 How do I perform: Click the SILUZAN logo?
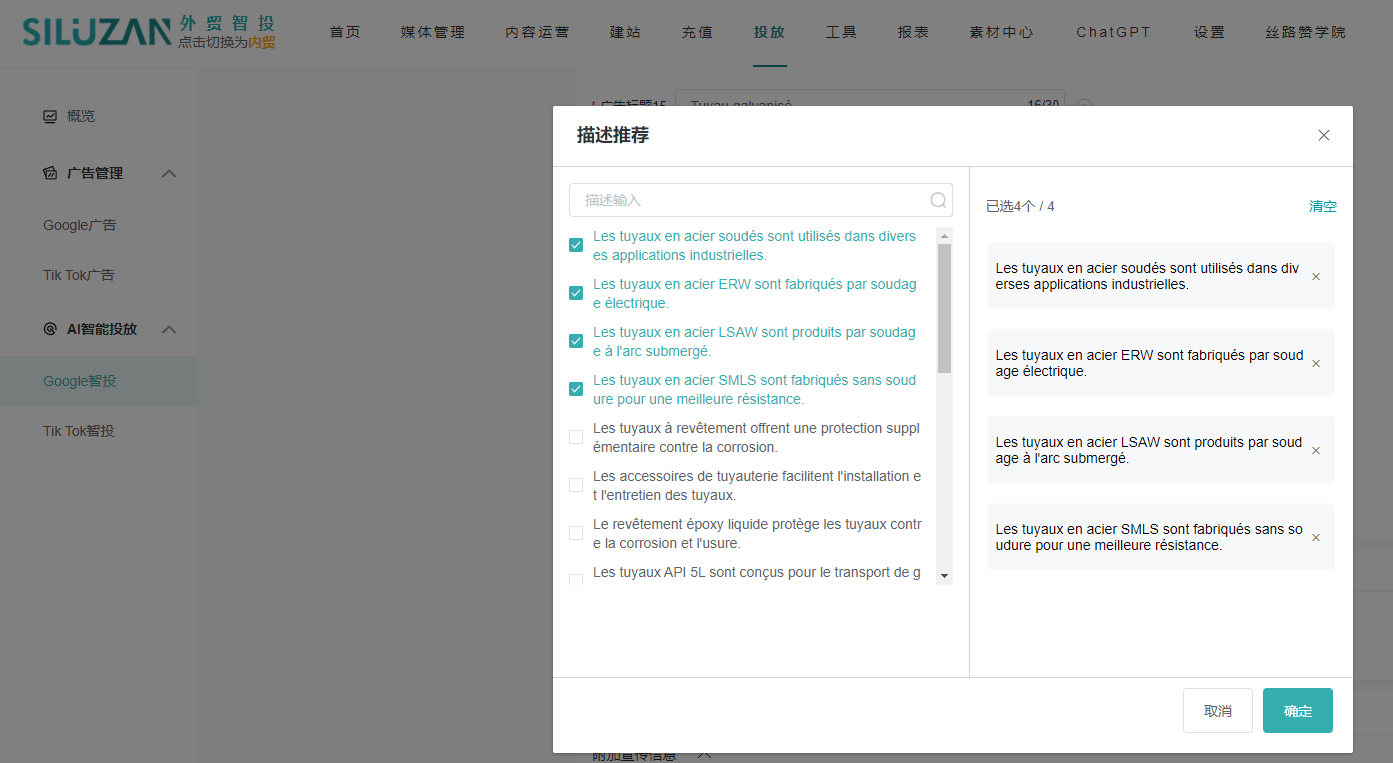[x=97, y=32]
